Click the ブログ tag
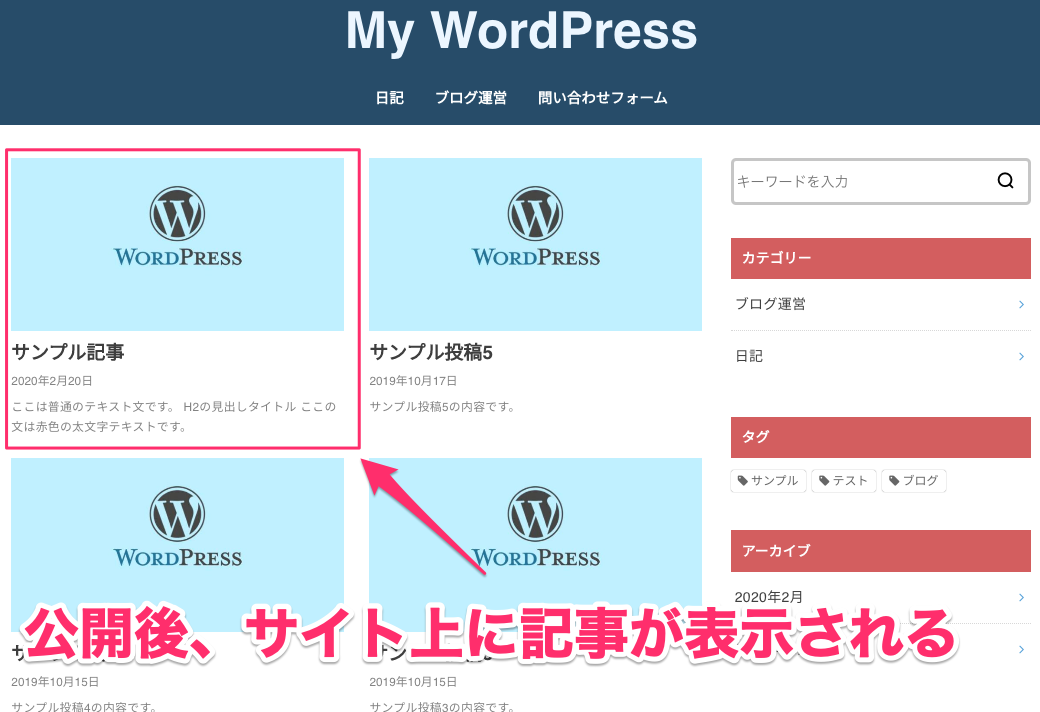The image size is (1040, 712). pyautogui.click(x=913, y=481)
